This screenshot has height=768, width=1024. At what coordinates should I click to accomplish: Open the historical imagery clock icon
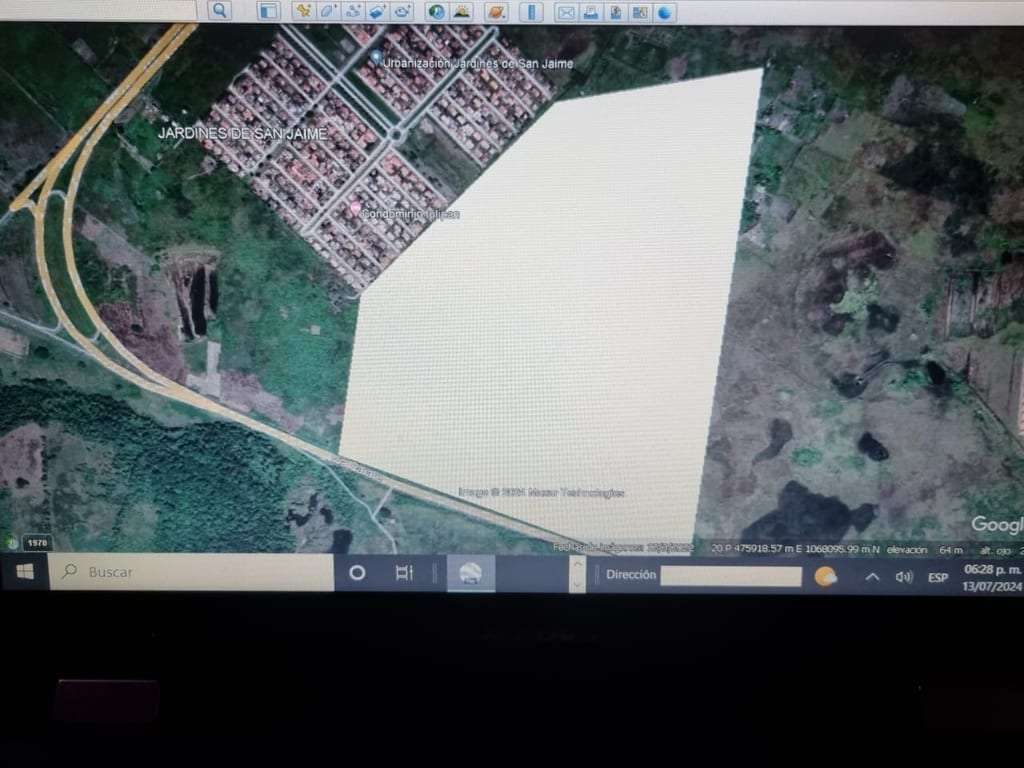point(436,12)
